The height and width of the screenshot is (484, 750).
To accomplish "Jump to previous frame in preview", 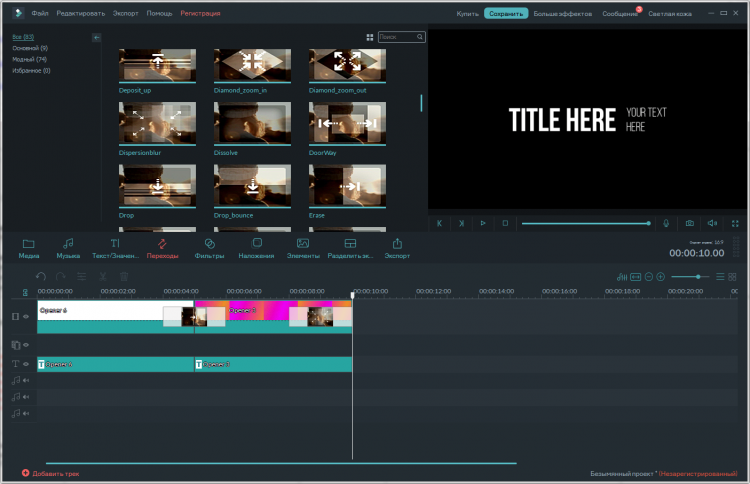I will pyautogui.click(x=439, y=223).
